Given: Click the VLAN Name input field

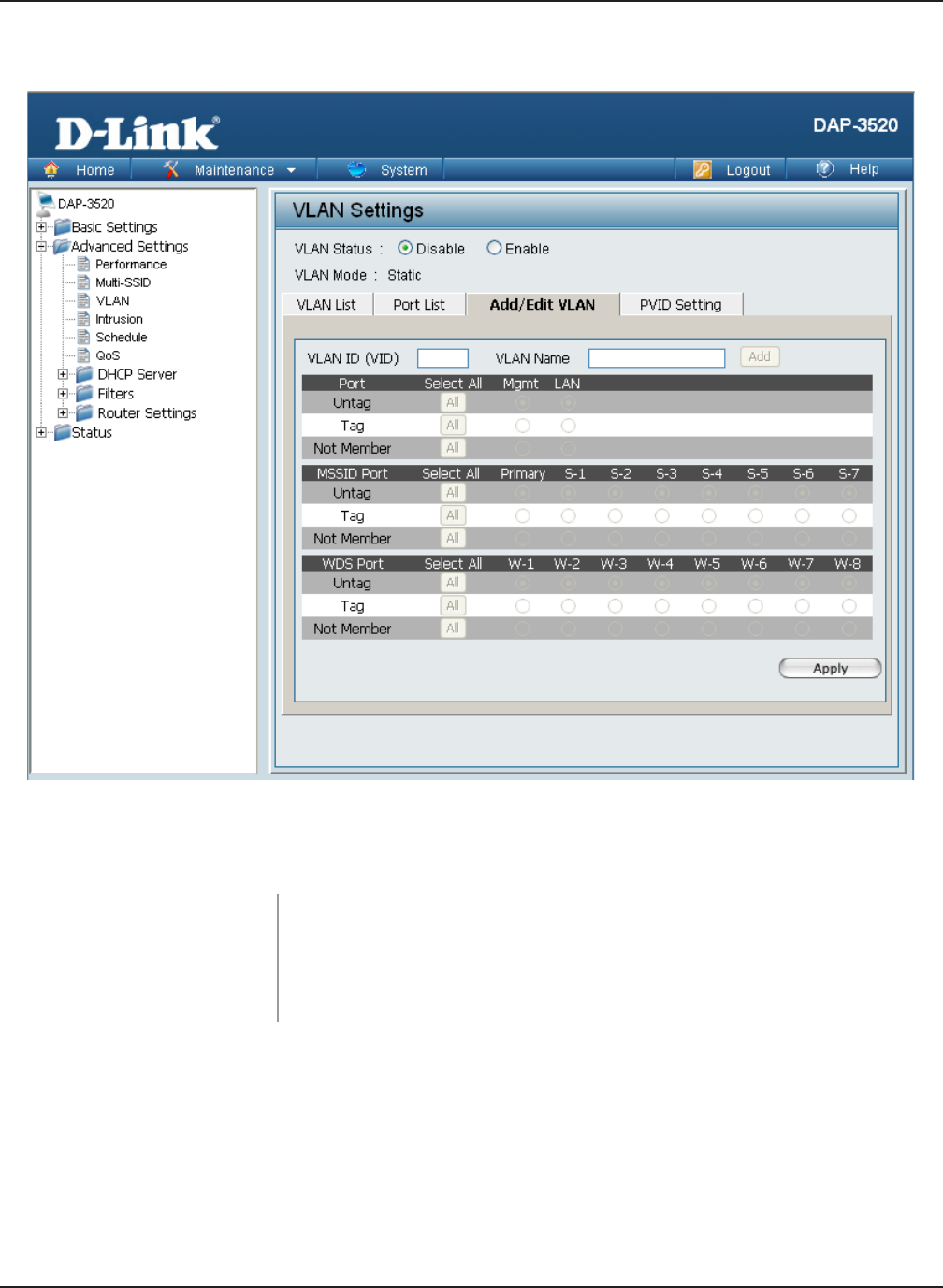Looking at the screenshot, I should (657, 357).
